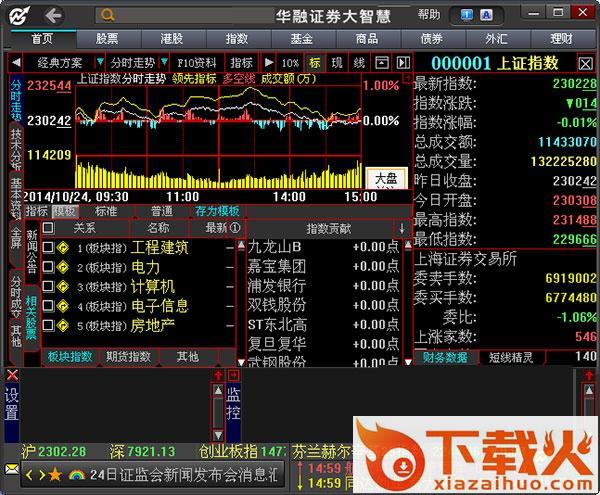Click the rainbow icon in news bar
The width and height of the screenshot is (600, 495).
(77, 475)
